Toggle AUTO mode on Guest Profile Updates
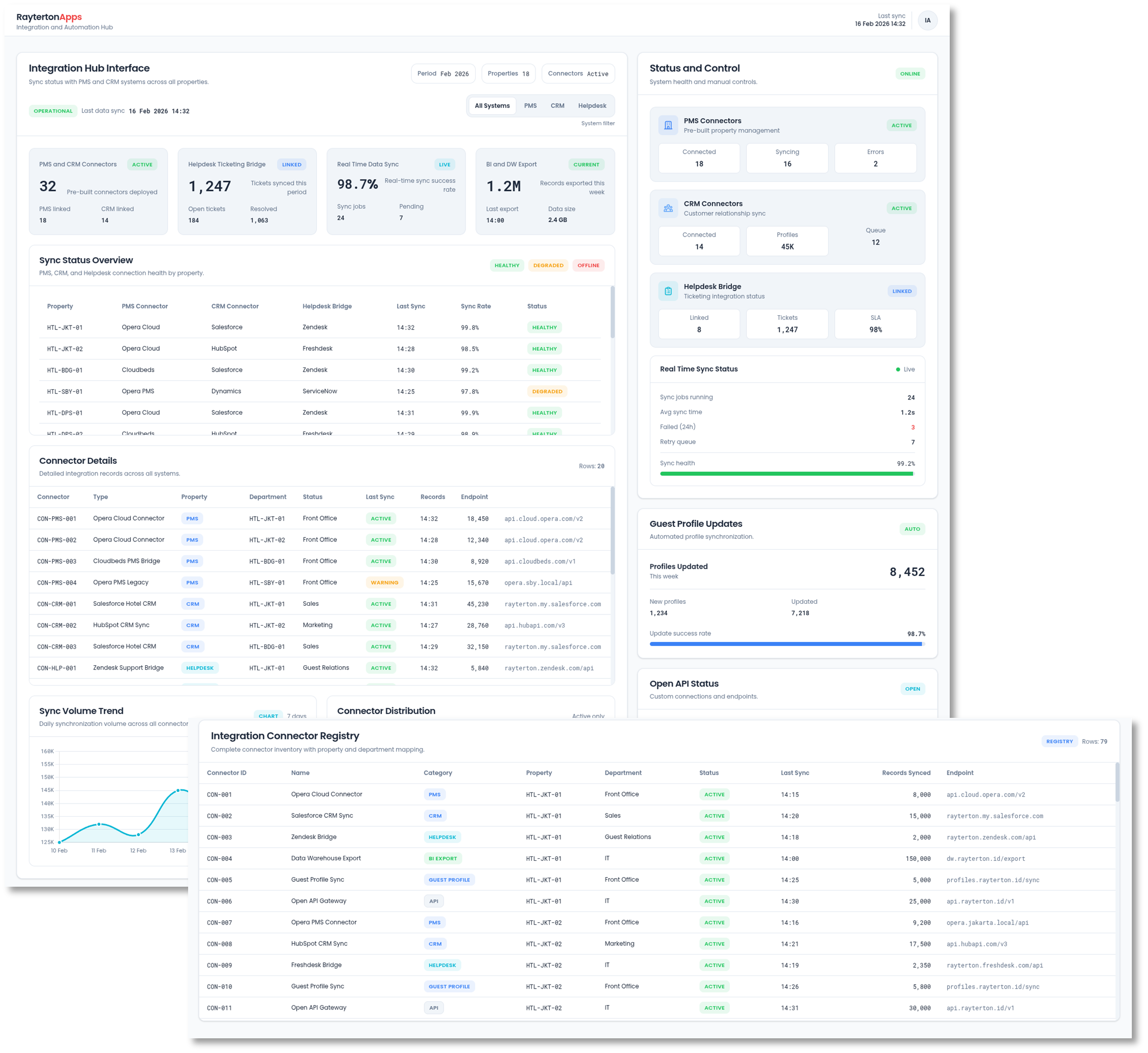The width and height of the screenshot is (1148, 1053). 913,529
